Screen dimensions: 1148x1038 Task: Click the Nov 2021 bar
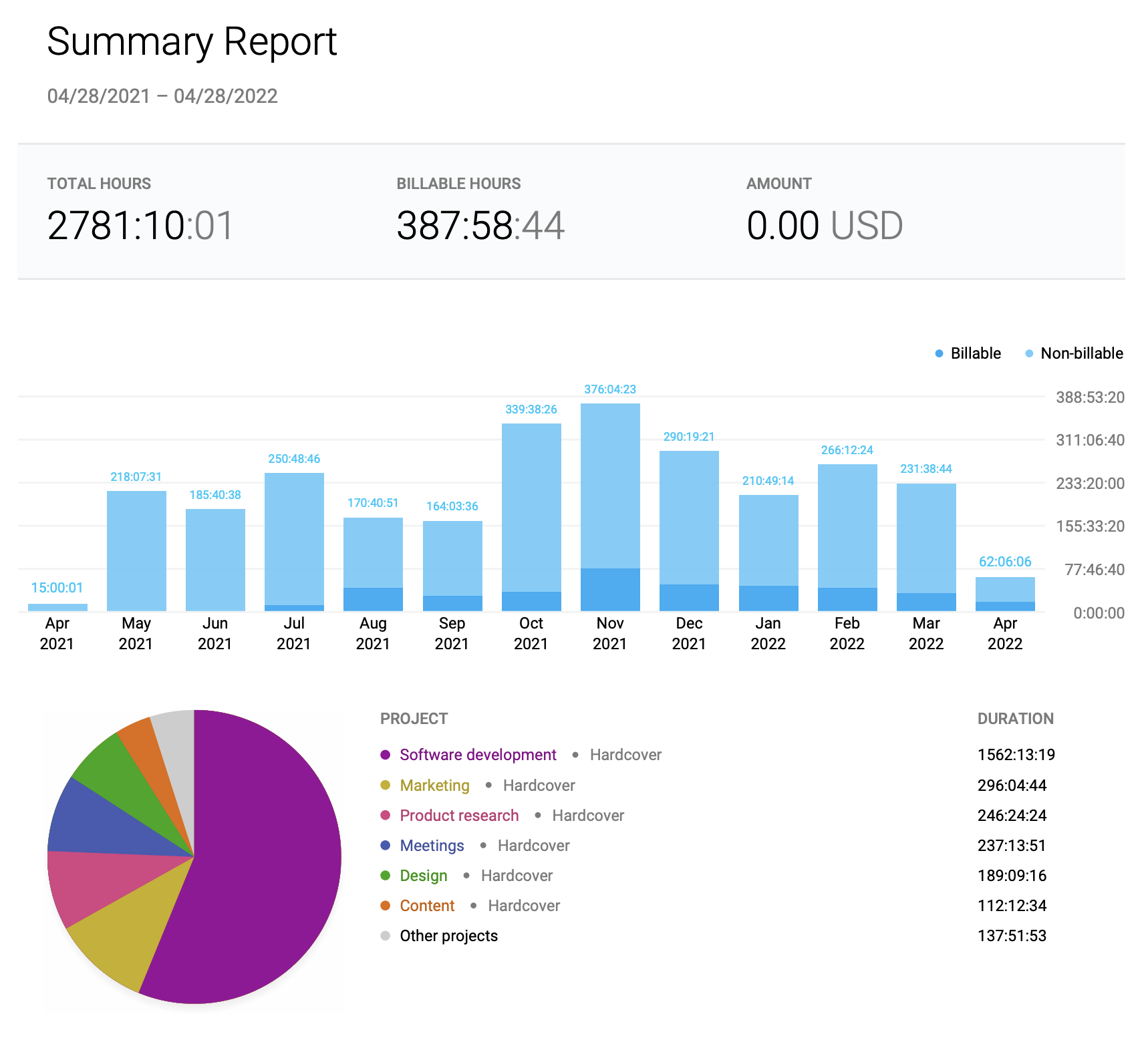(609, 488)
